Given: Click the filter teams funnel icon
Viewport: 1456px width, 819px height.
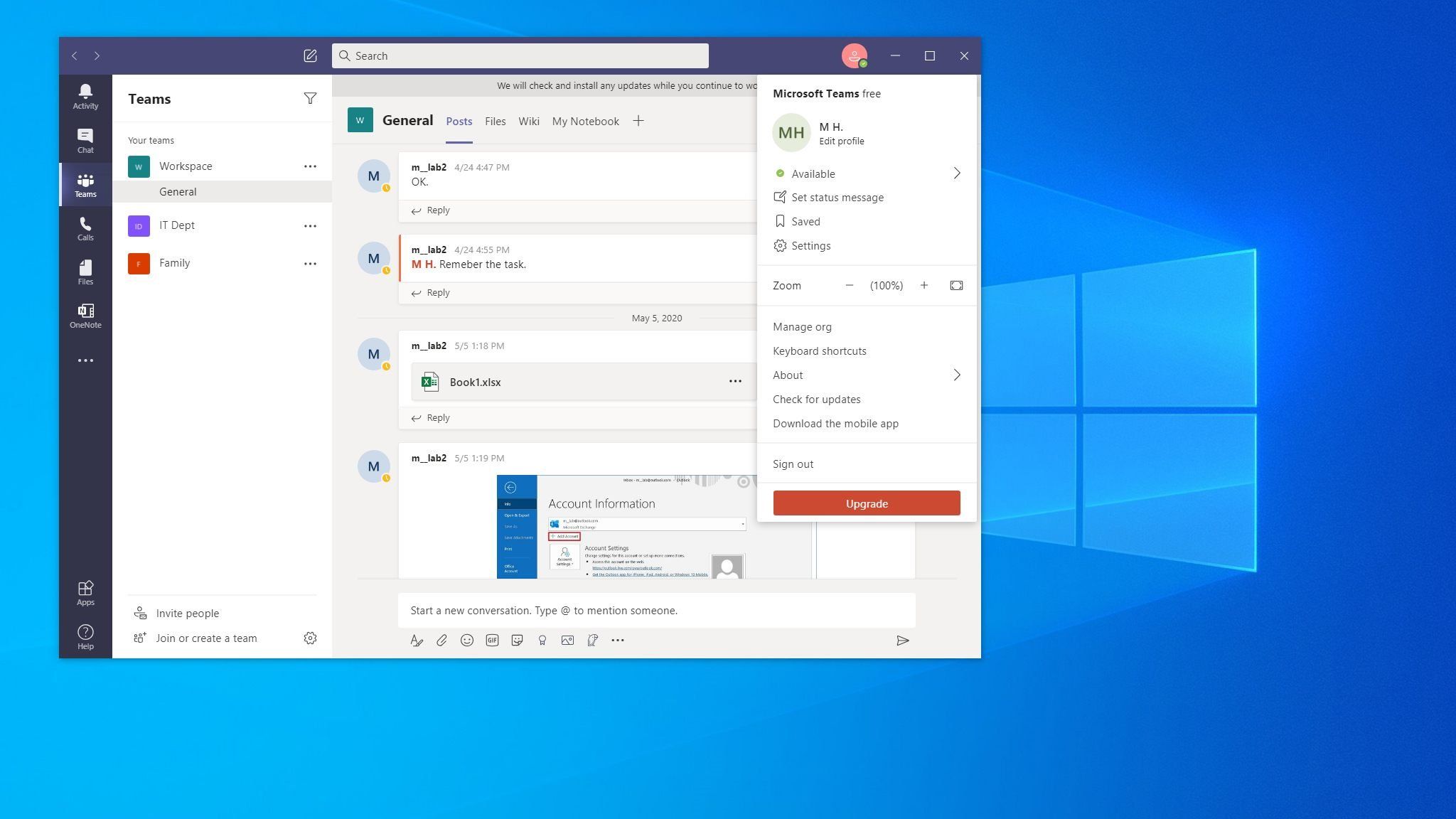Looking at the screenshot, I should point(310,99).
